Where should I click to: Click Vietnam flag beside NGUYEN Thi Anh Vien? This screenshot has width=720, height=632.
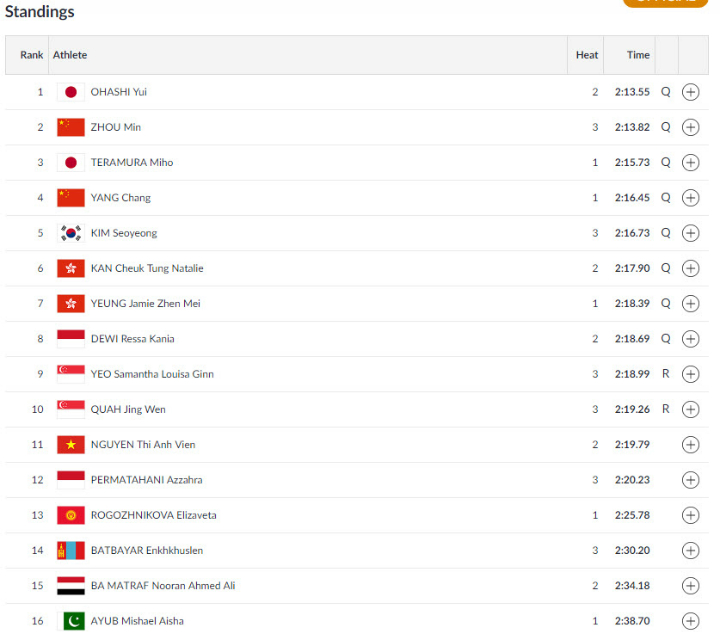click(70, 445)
